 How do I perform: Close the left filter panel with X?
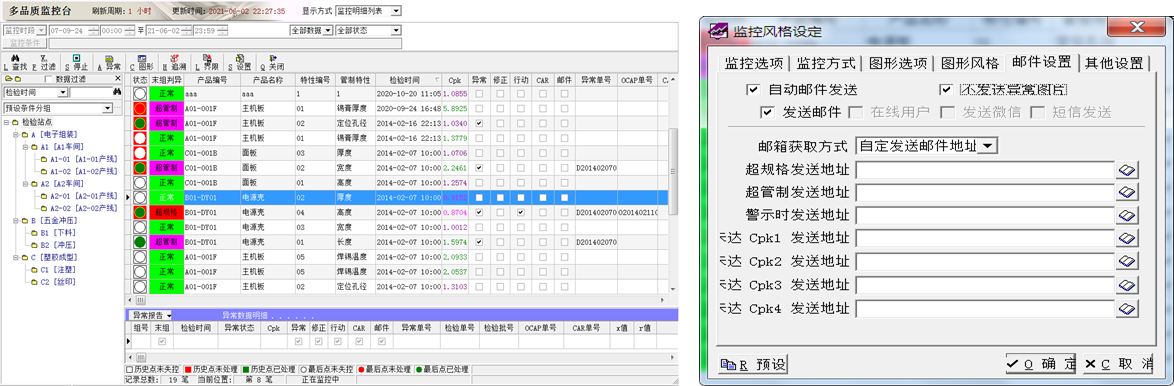[x=118, y=79]
